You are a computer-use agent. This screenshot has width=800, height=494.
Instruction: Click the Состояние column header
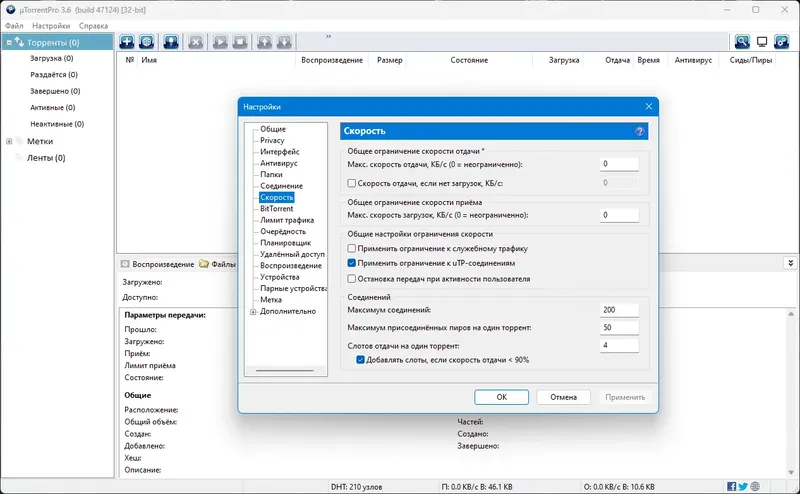point(469,60)
